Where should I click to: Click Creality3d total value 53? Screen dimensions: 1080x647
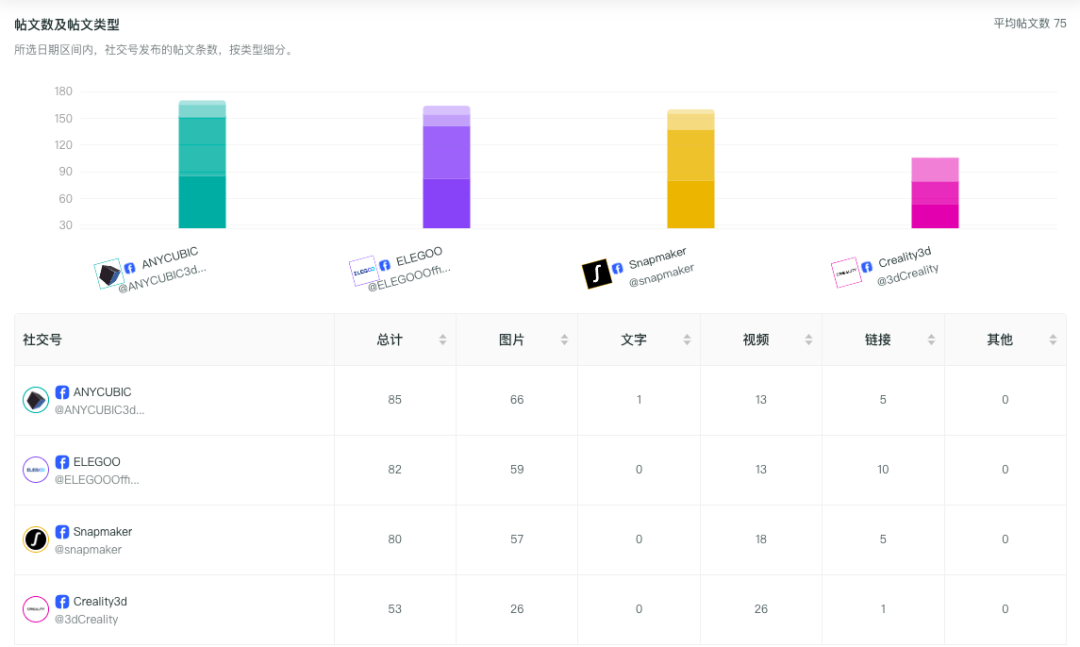click(395, 609)
